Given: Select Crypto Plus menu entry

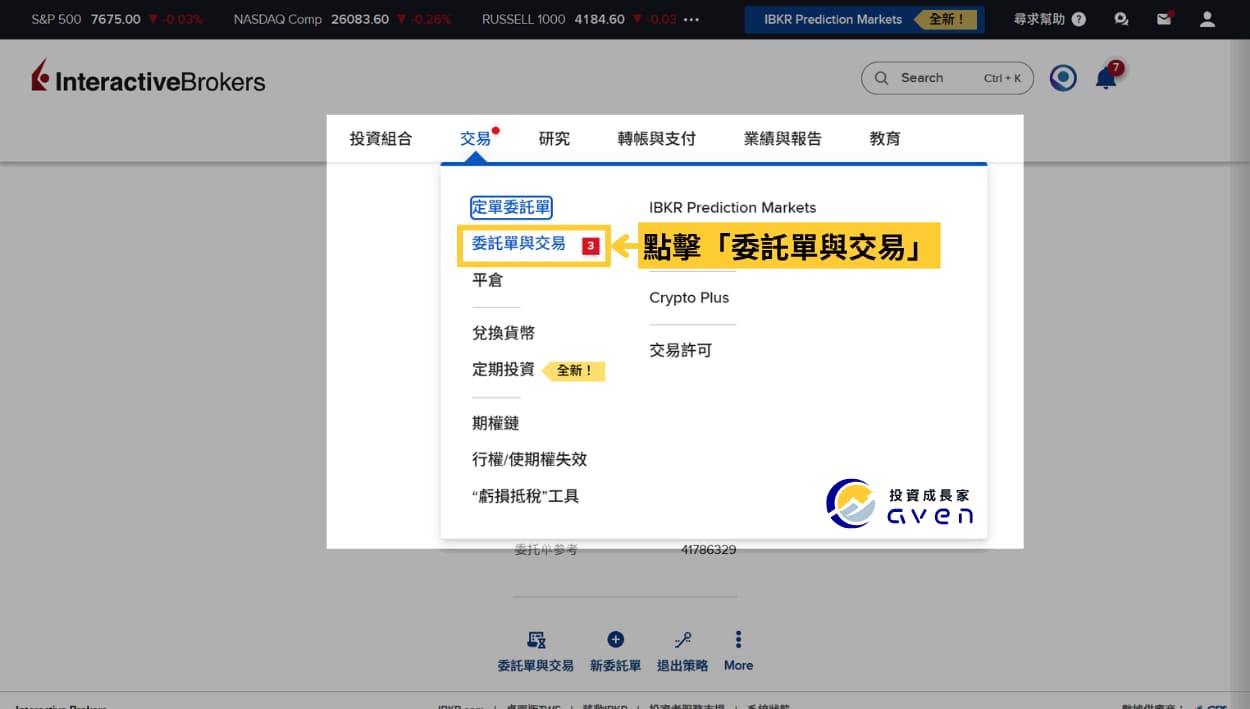Looking at the screenshot, I should click(689, 298).
